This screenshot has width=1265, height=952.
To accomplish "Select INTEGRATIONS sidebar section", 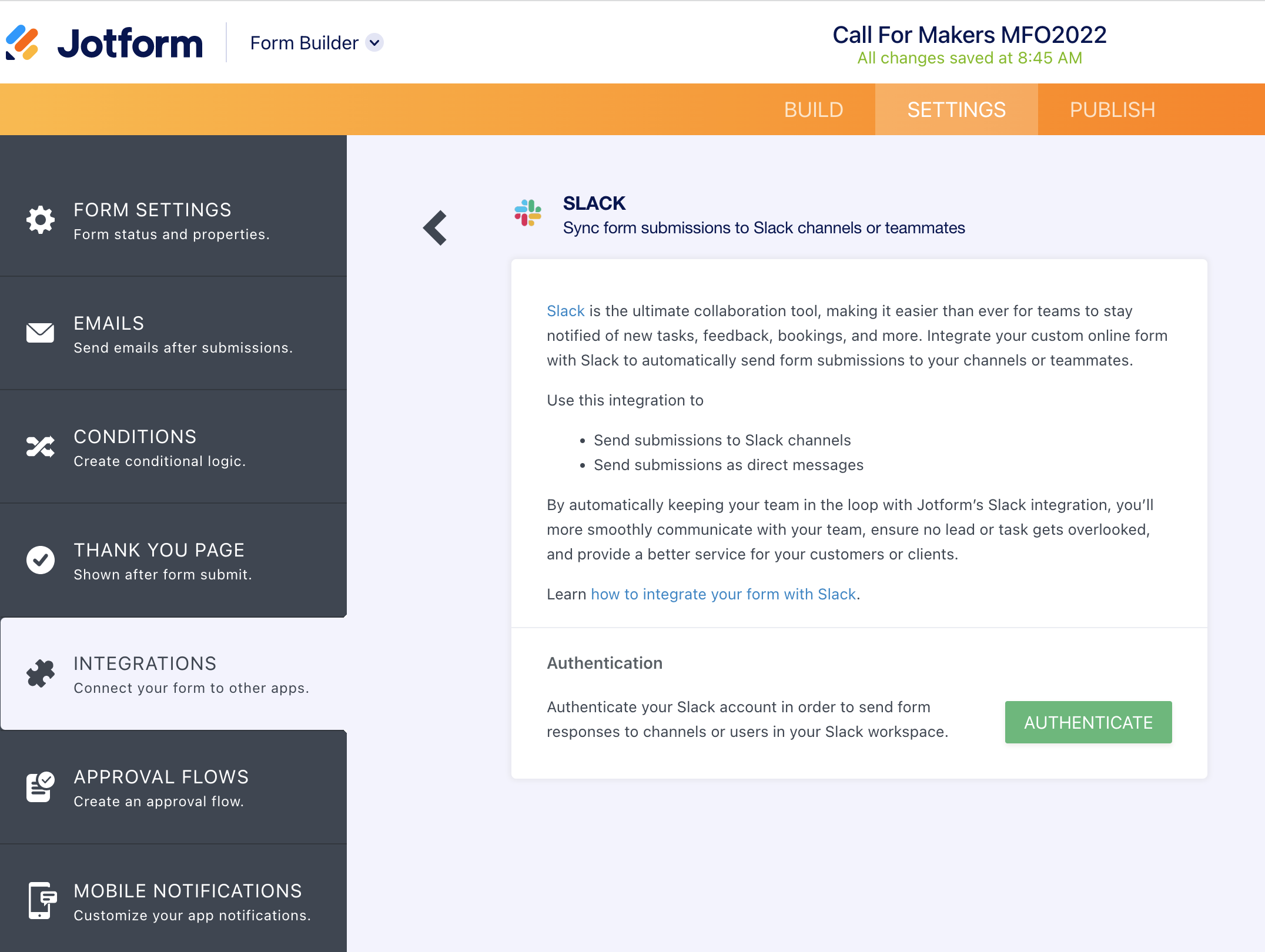I will coord(173,673).
